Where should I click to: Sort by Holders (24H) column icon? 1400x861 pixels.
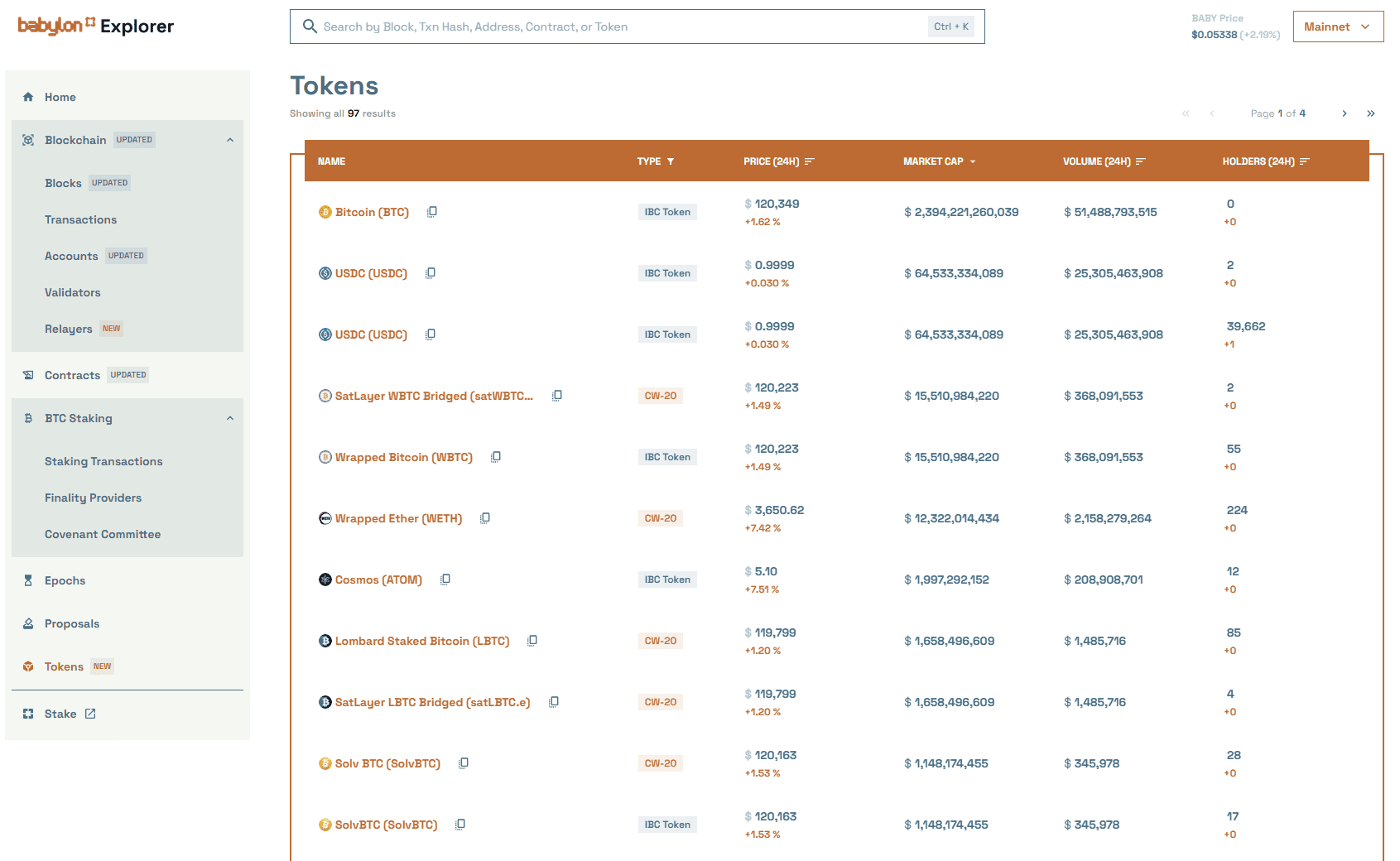tap(1305, 161)
